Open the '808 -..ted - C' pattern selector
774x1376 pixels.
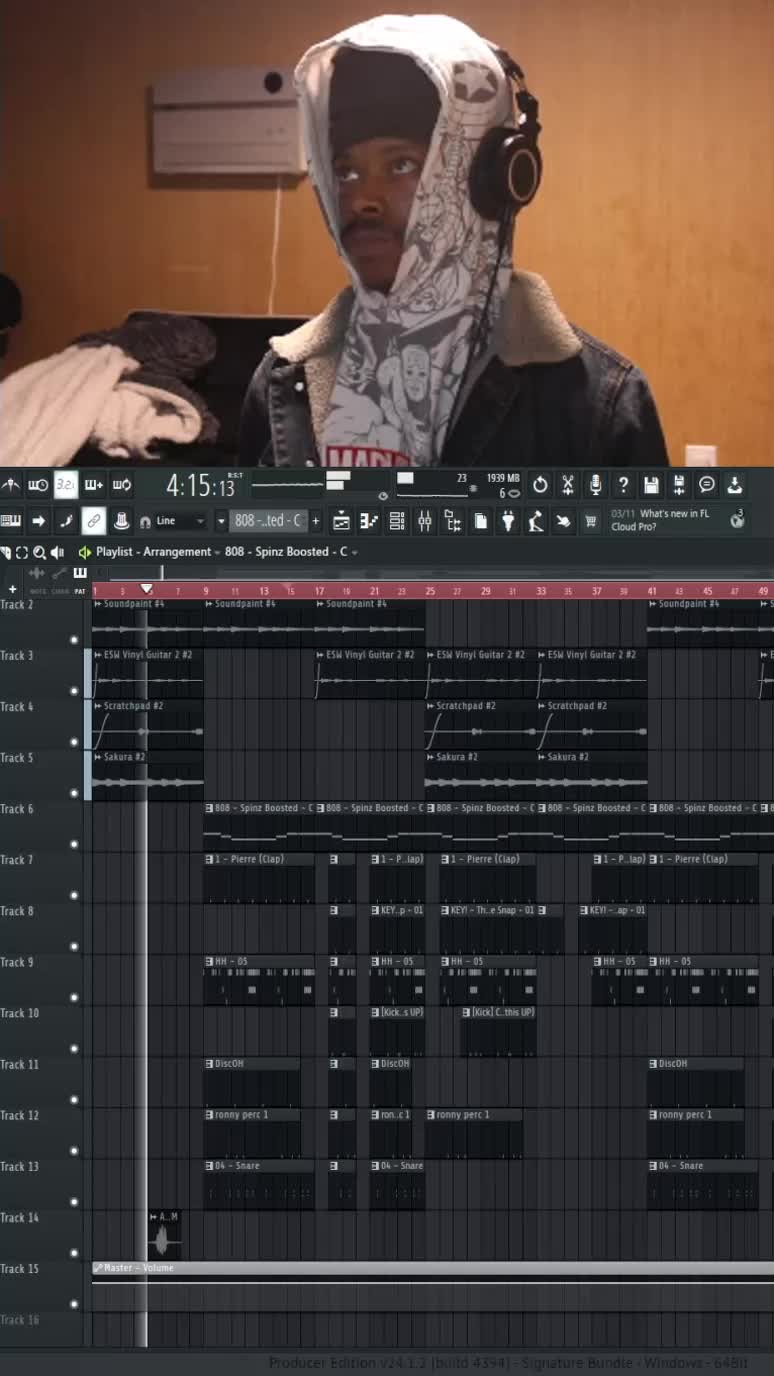[x=267, y=520]
